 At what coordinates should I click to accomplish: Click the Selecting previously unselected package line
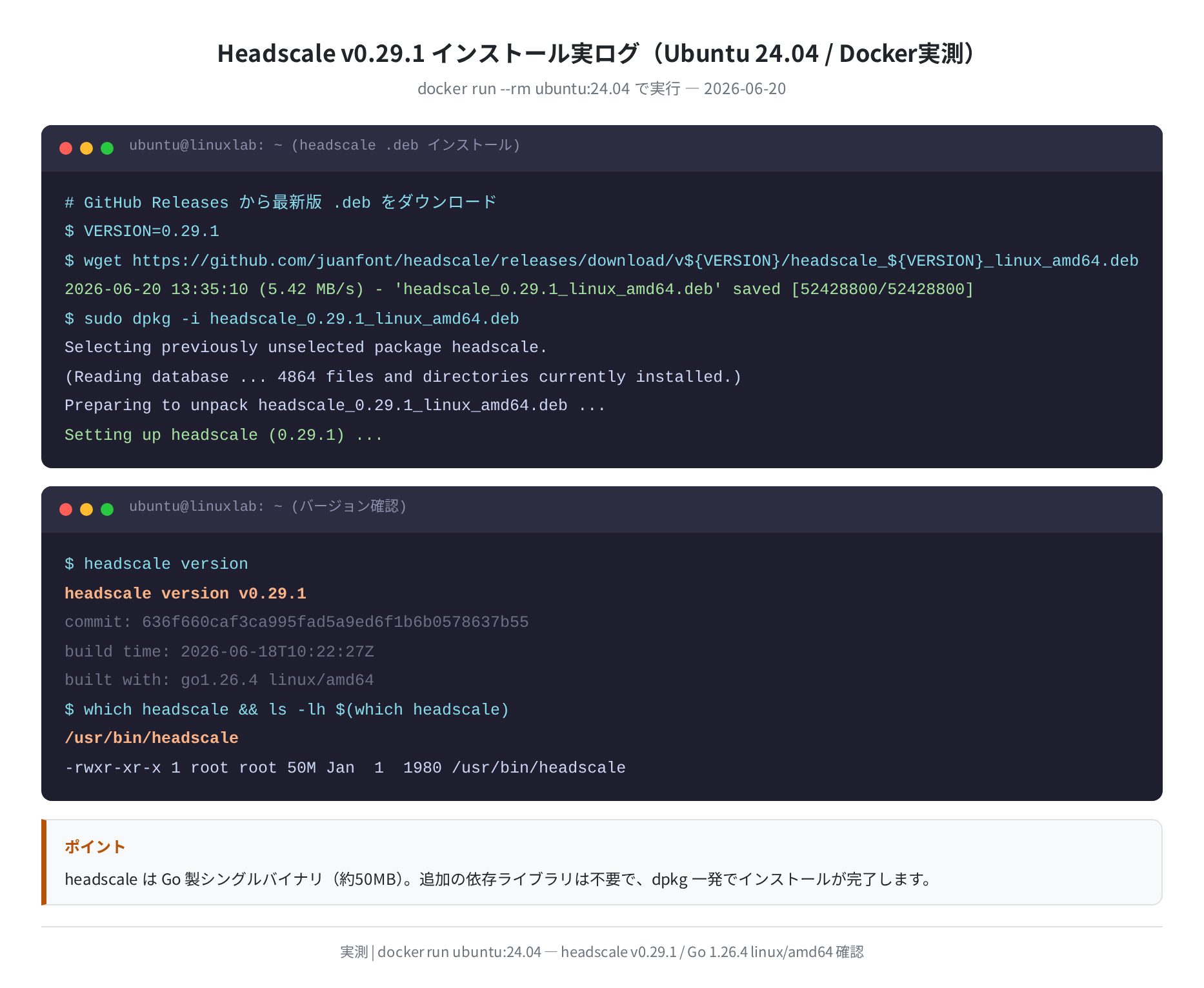[x=306, y=348]
